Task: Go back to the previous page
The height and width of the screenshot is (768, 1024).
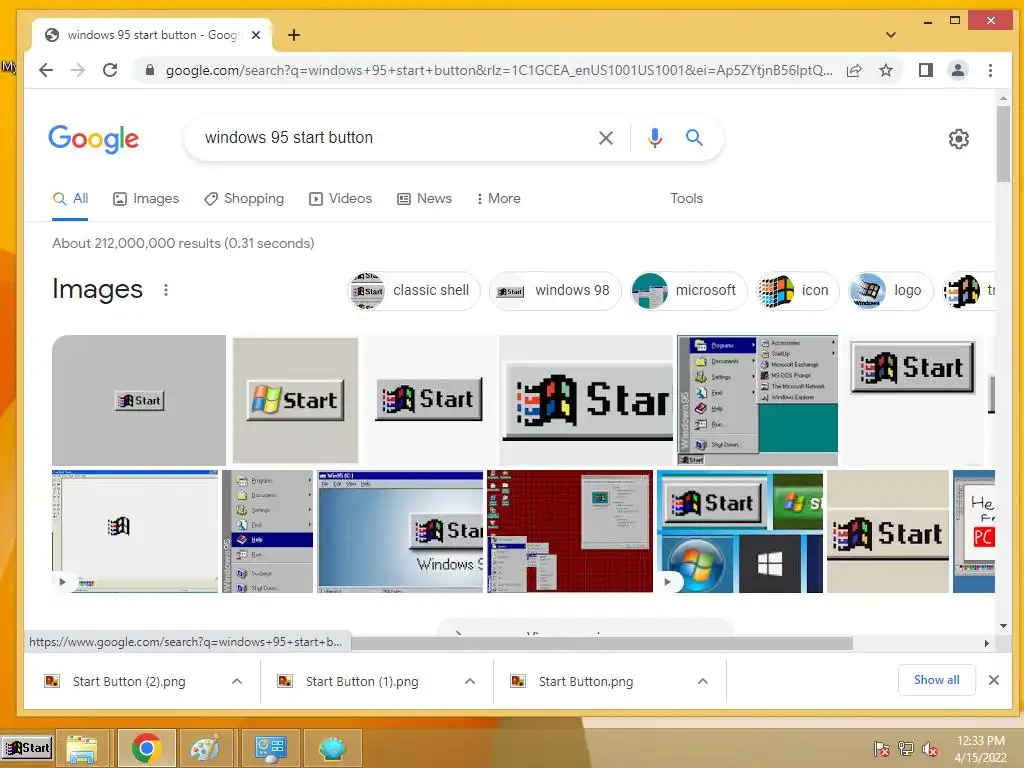Action: 46,70
